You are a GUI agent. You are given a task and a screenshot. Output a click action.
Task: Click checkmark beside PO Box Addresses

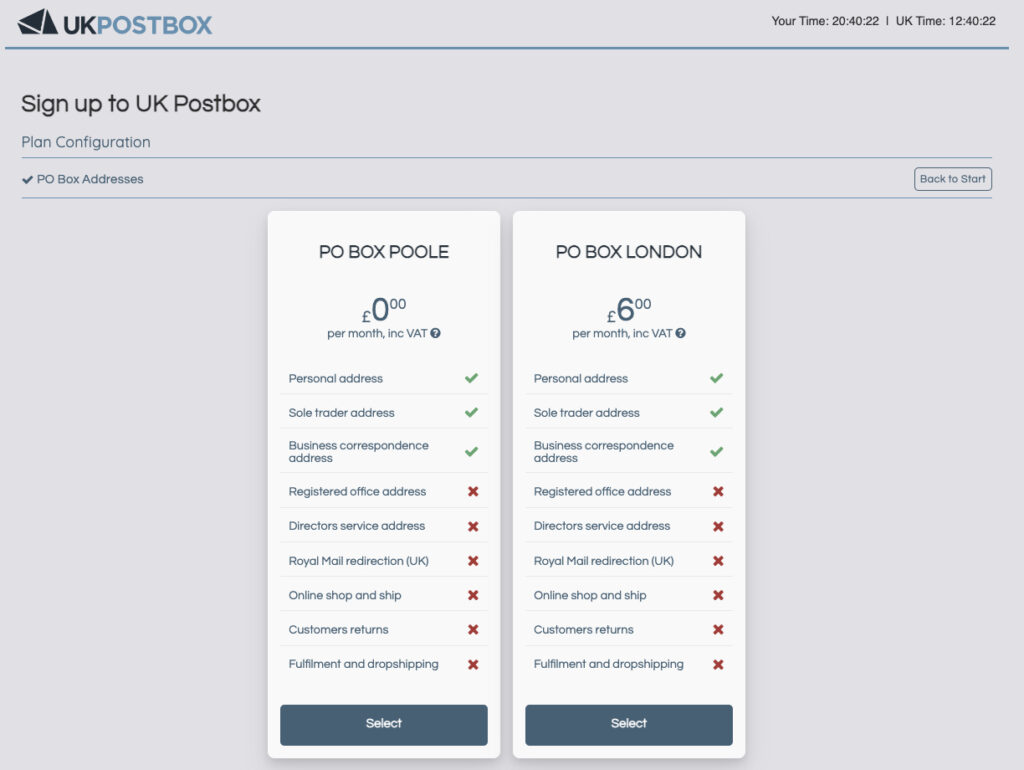pyautogui.click(x=28, y=180)
